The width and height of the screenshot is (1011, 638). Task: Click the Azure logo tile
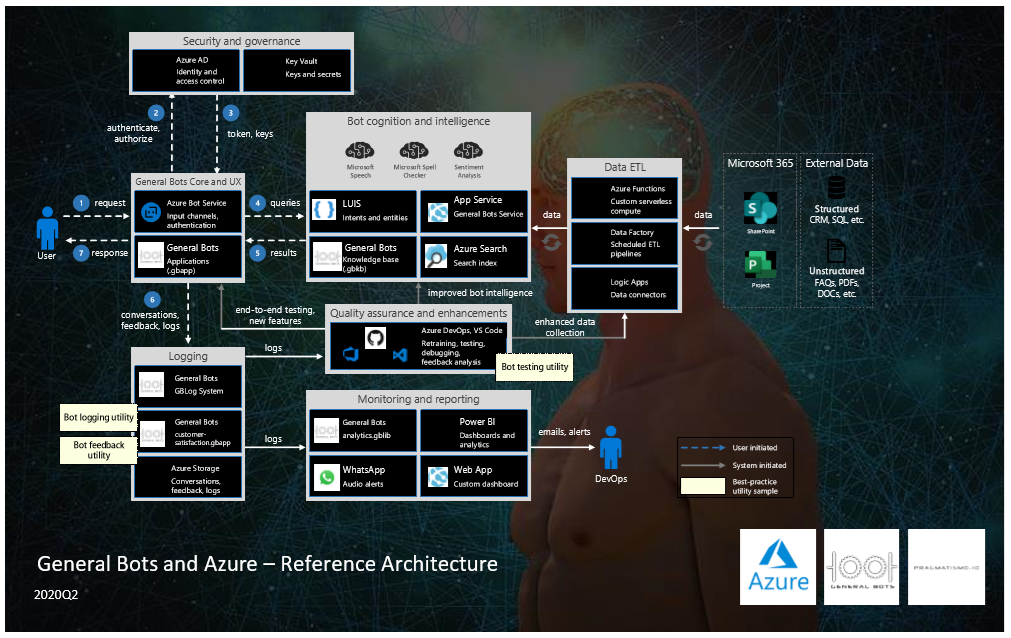[778, 567]
